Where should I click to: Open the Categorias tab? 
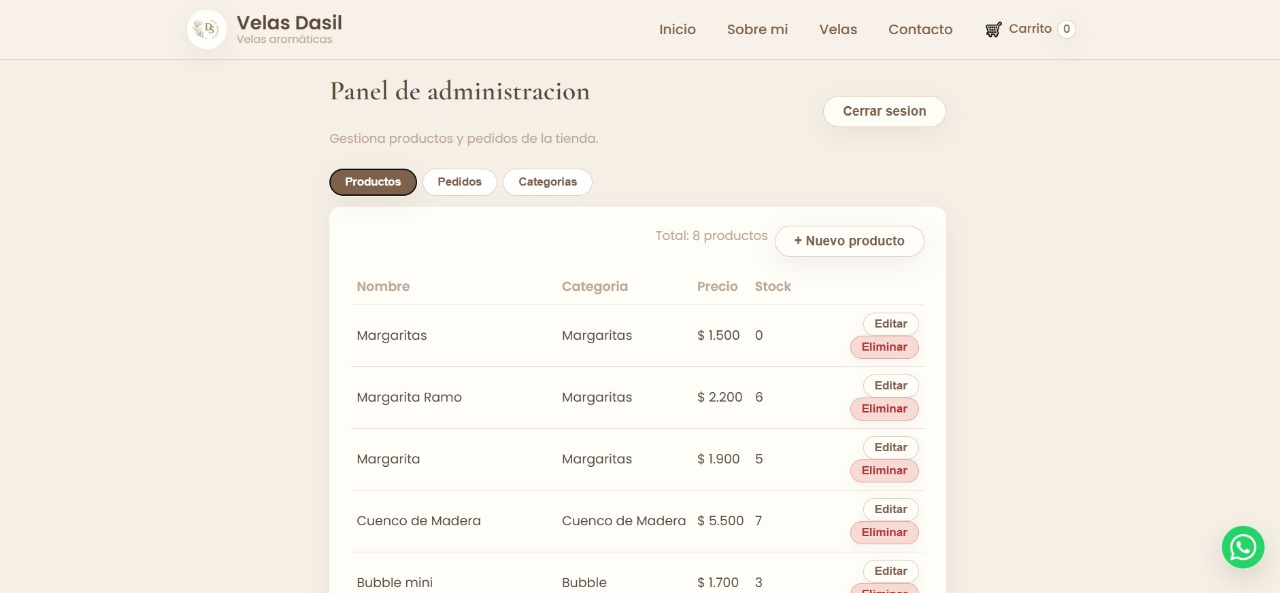pos(547,181)
